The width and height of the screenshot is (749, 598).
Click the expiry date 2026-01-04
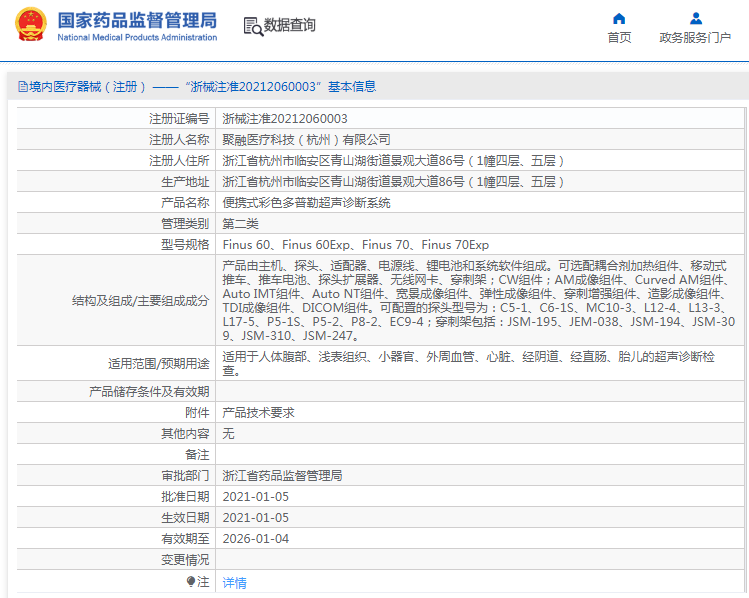pyautogui.click(x=256, y=539)
